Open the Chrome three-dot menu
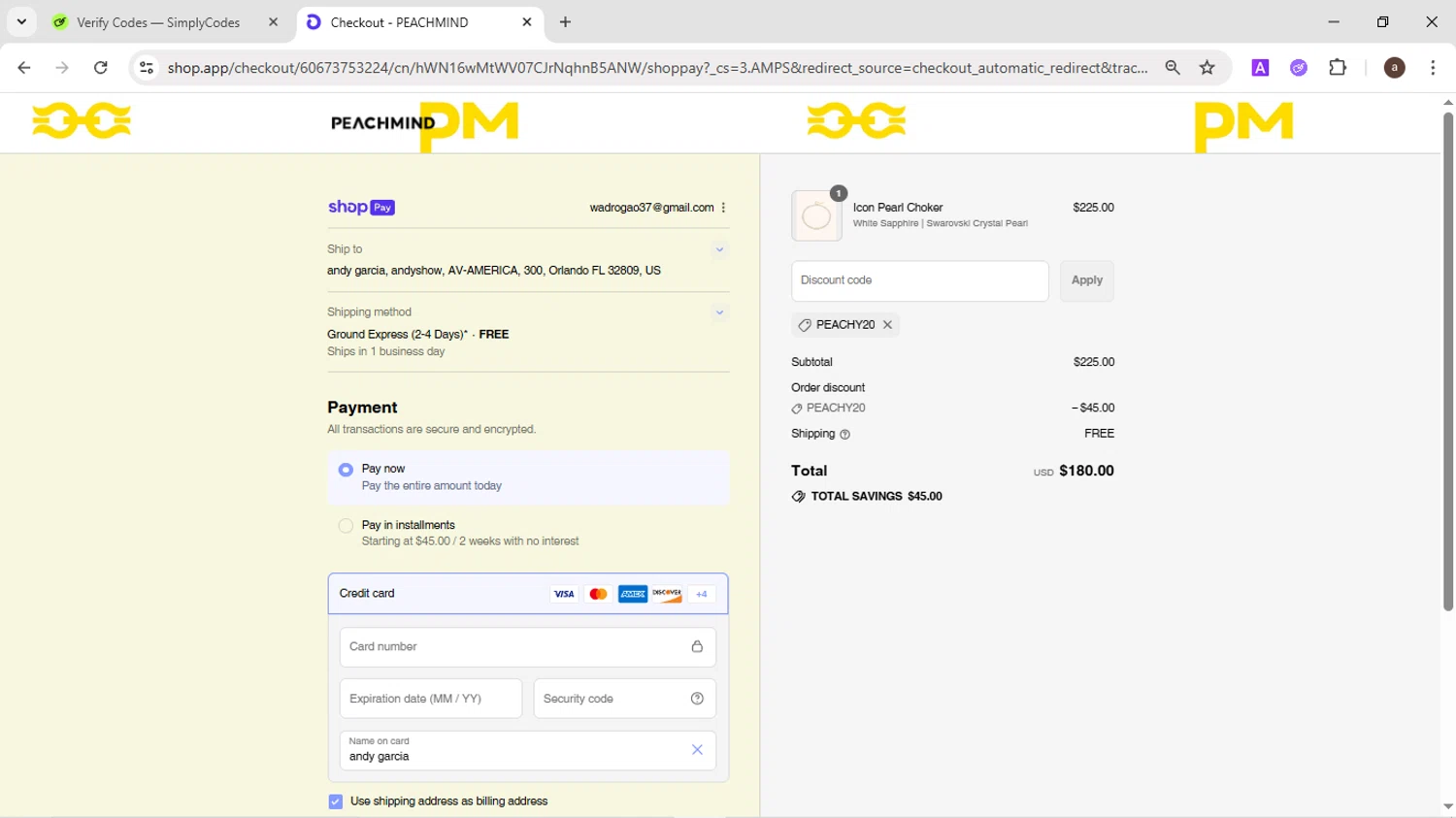1456x818 pixels. pos(1433,68)
